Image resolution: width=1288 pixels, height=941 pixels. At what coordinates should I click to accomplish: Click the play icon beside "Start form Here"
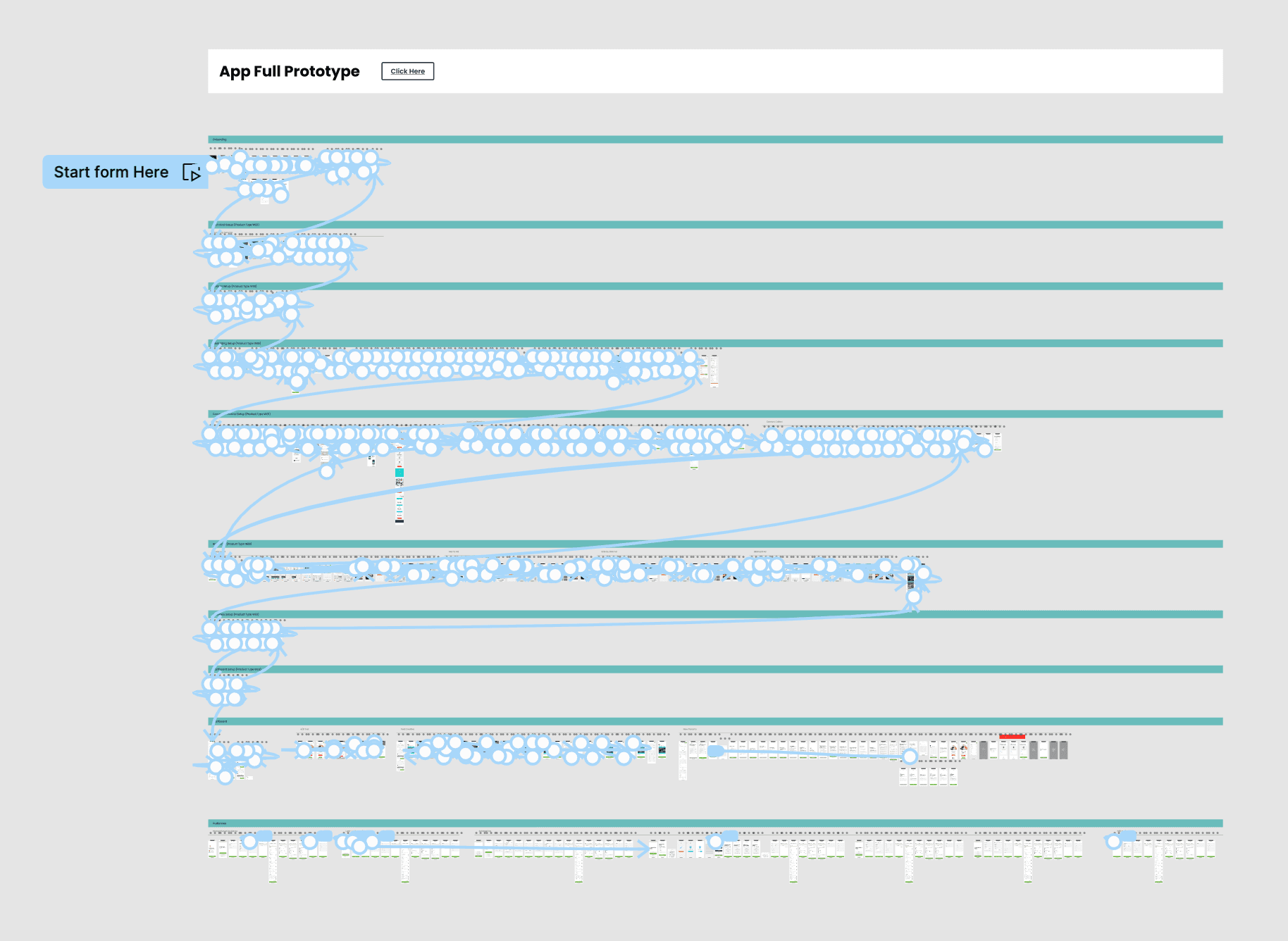[x=192, y=173]
